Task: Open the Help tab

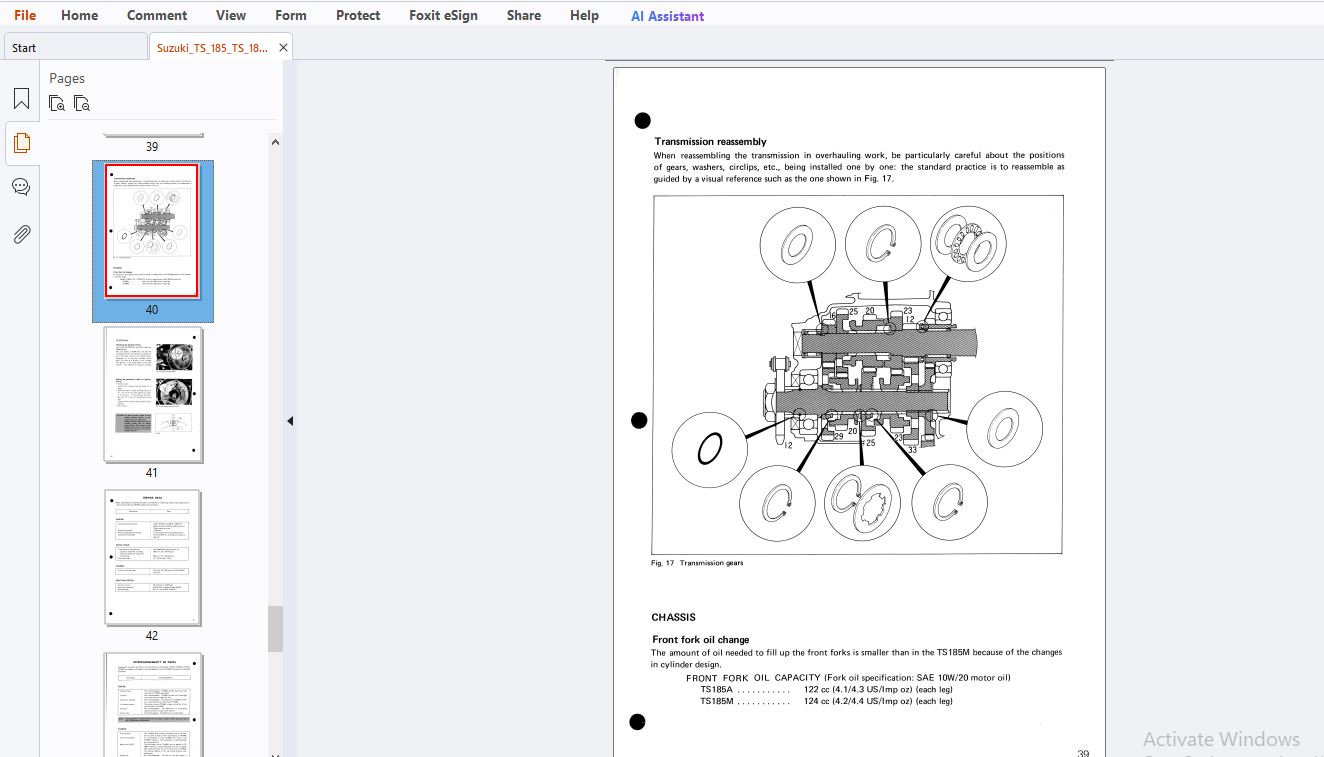Action: pyautogui.click(x=584, y=15)
